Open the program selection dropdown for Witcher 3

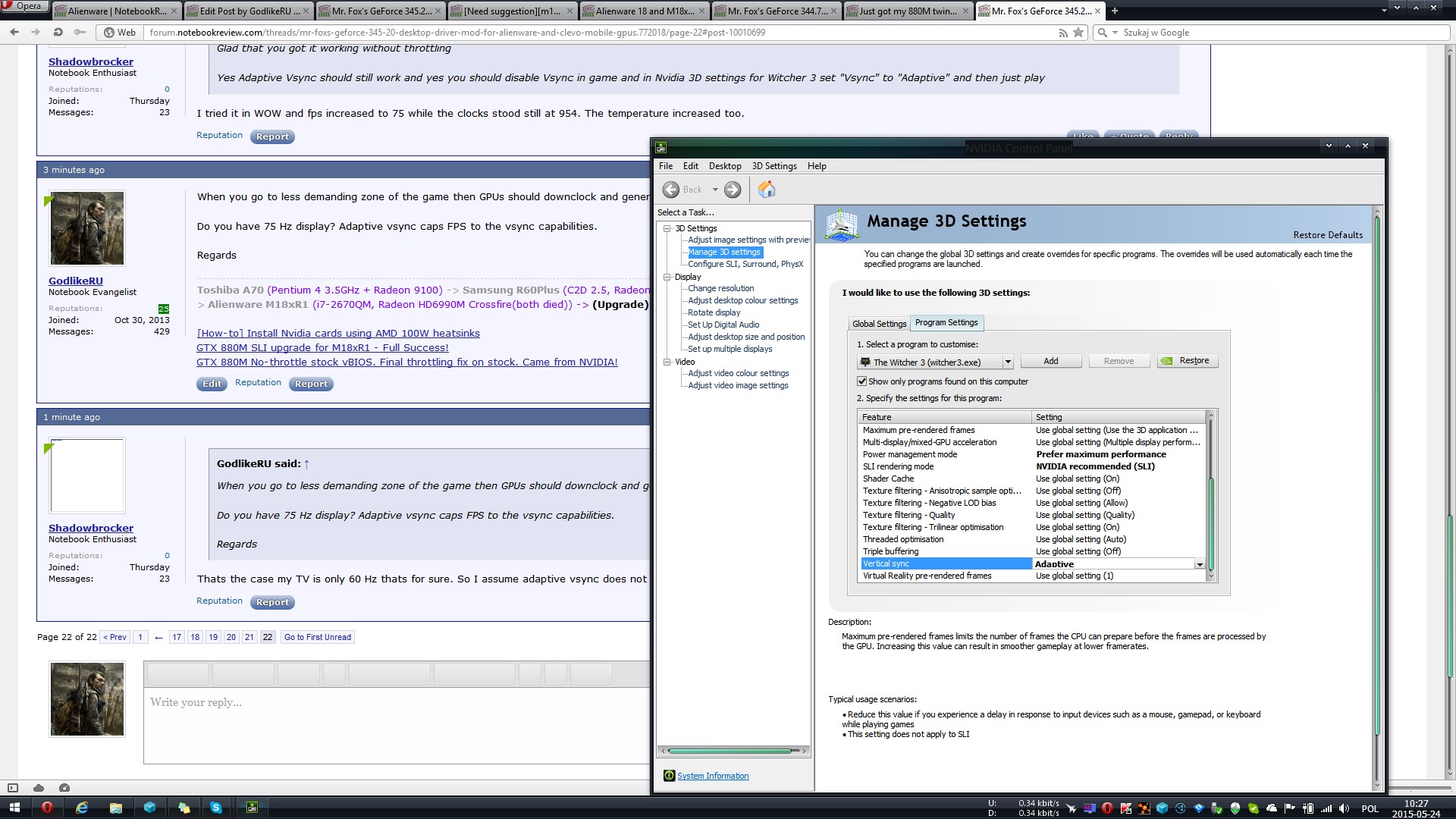pos(1008,362)
